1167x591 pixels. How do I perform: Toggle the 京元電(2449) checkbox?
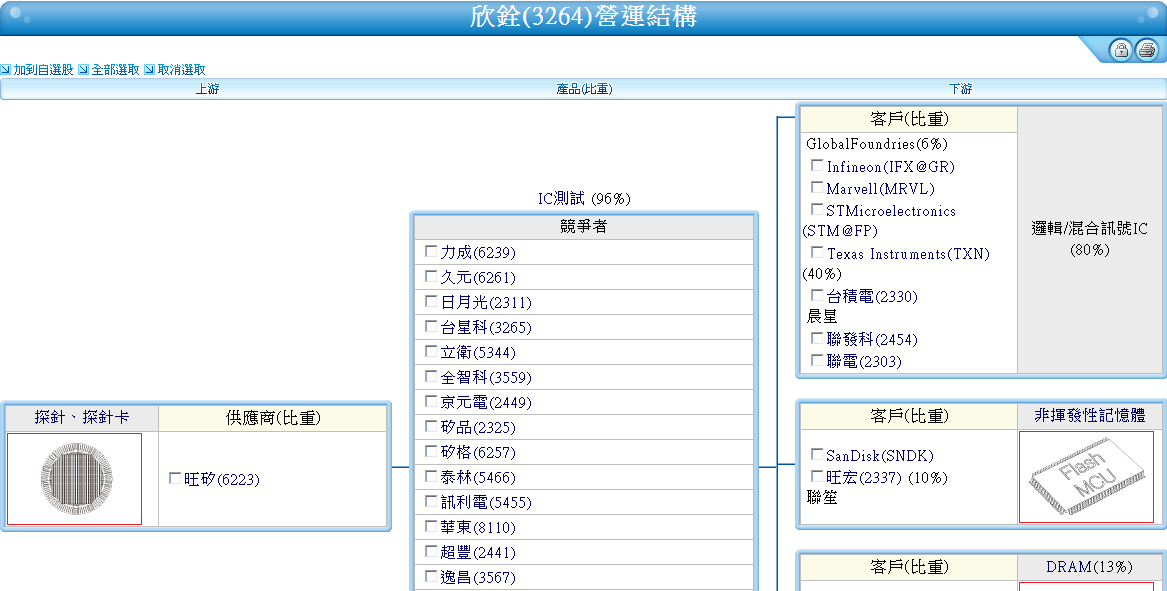click(431, 401)
